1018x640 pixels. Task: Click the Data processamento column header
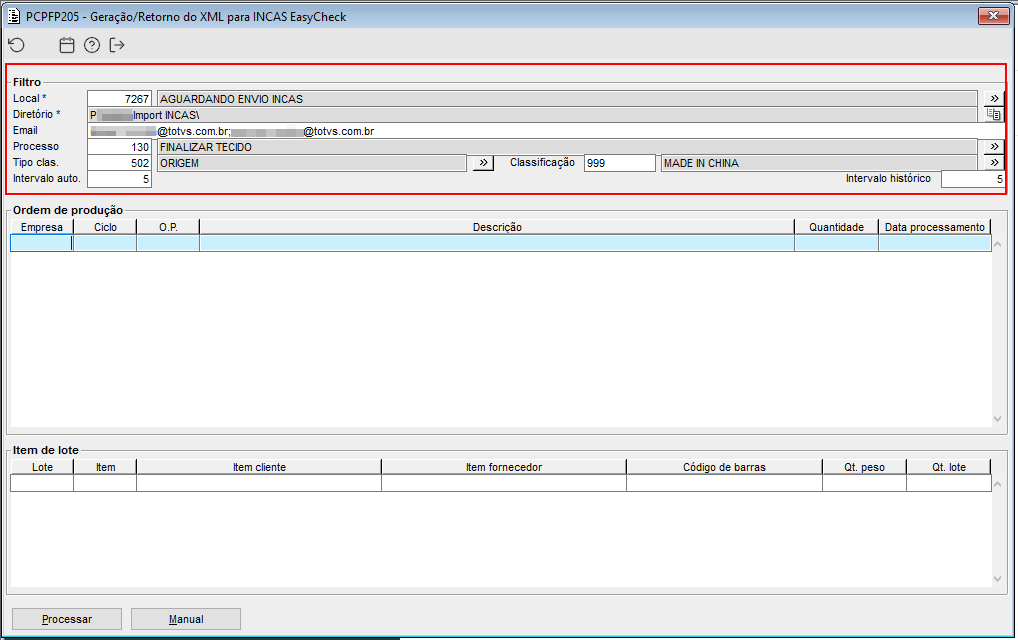pyautogui.click(x=934, y=227)
